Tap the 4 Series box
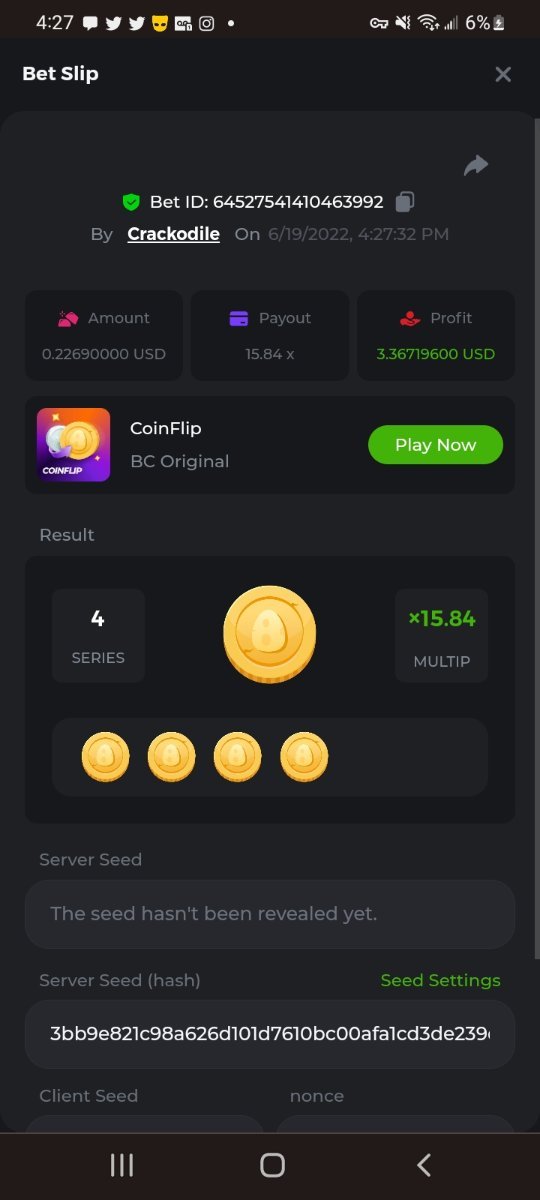The height and width of the screenshot is (1200, 540). 98,636
